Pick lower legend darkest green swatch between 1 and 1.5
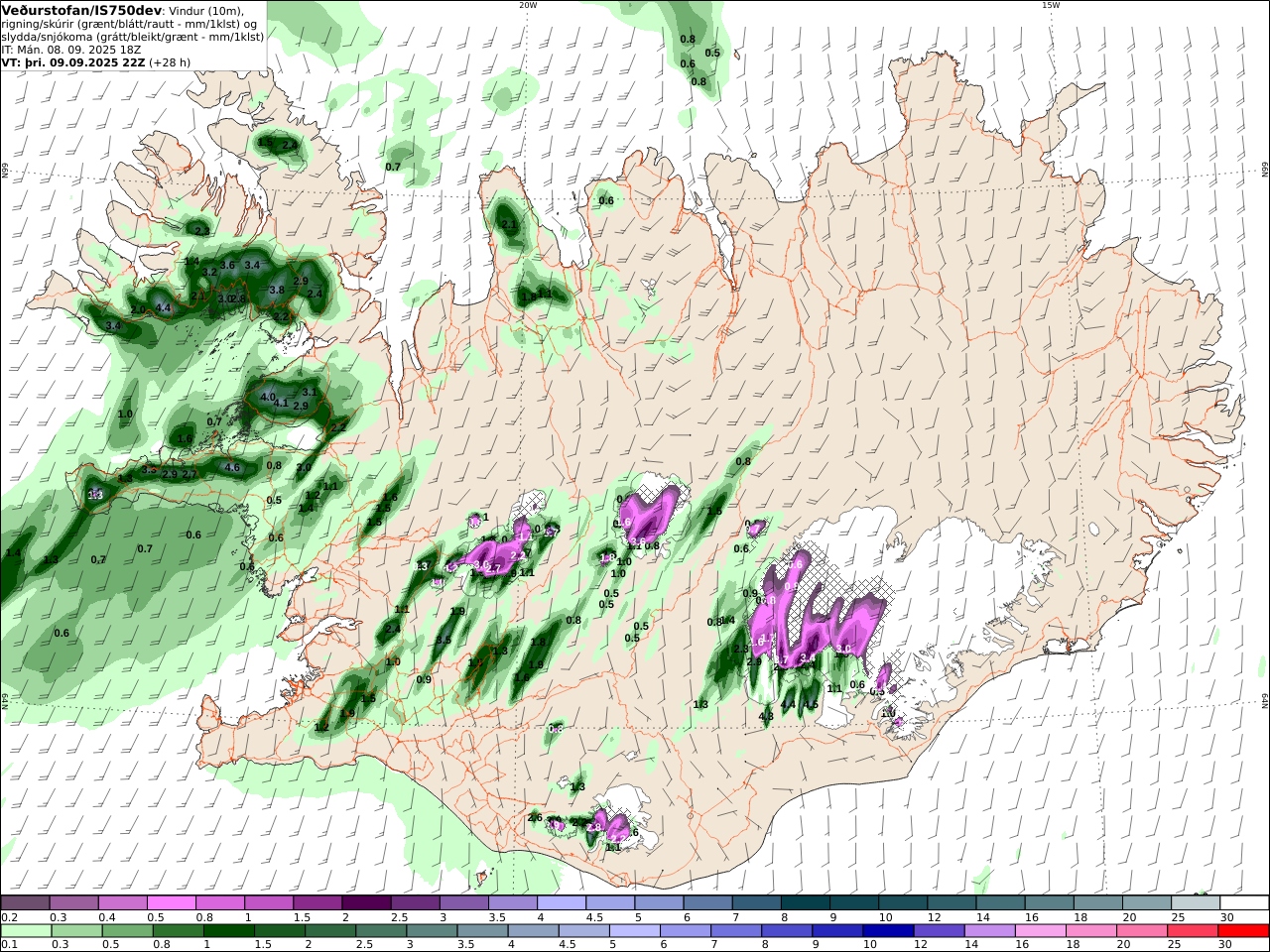 pos(229,931)
